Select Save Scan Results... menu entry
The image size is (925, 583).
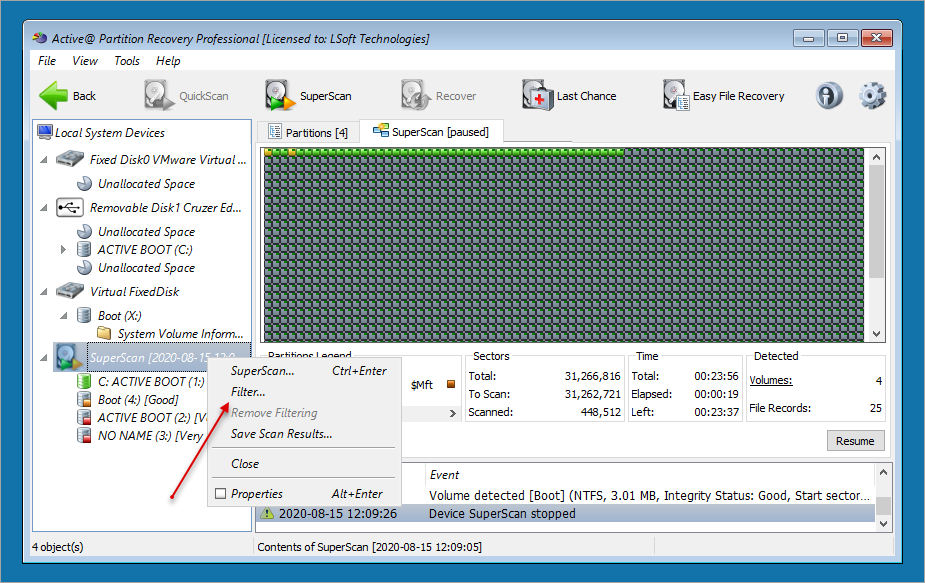pyautogui.click(x=304, y=434)
